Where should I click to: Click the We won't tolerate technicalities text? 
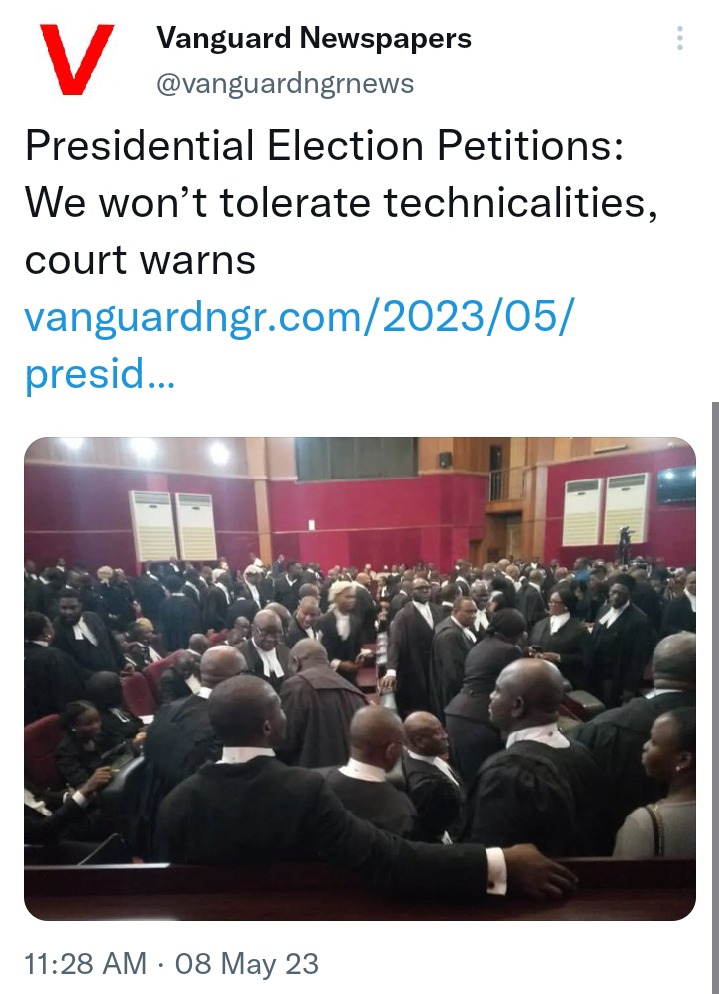[x=341, y=202]
